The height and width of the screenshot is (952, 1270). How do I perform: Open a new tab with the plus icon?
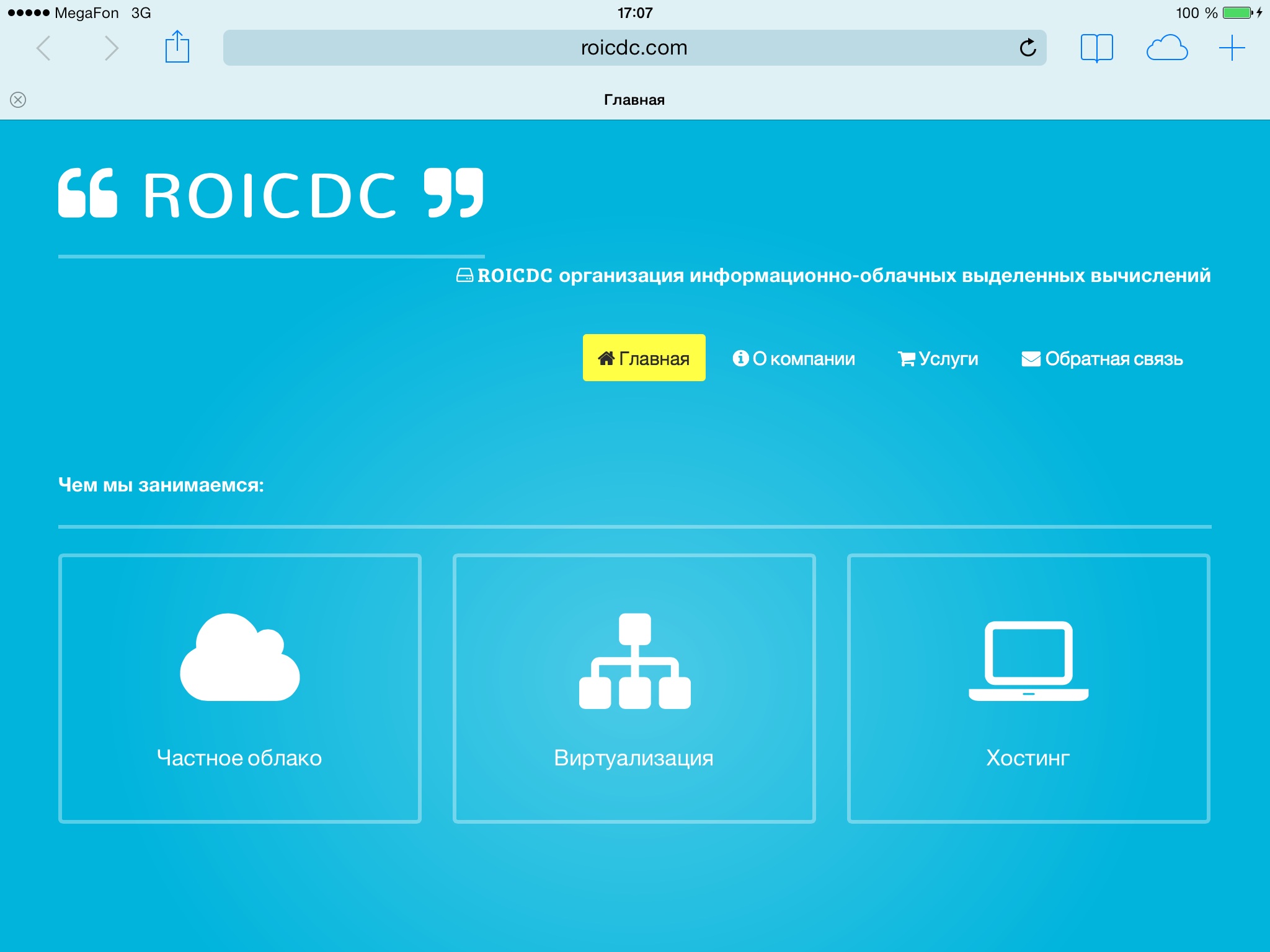(x=1232, y=48)
